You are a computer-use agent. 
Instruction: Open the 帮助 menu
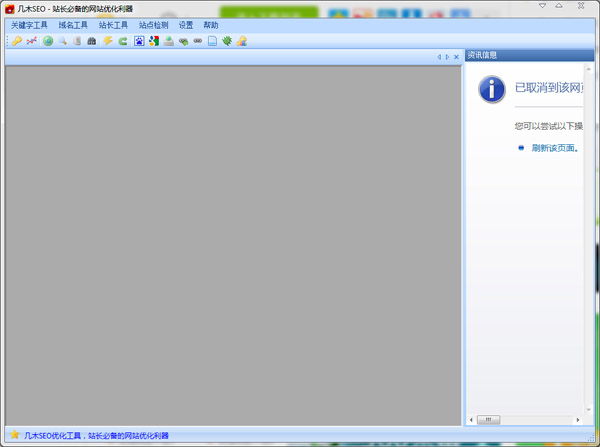pos(210,25)
